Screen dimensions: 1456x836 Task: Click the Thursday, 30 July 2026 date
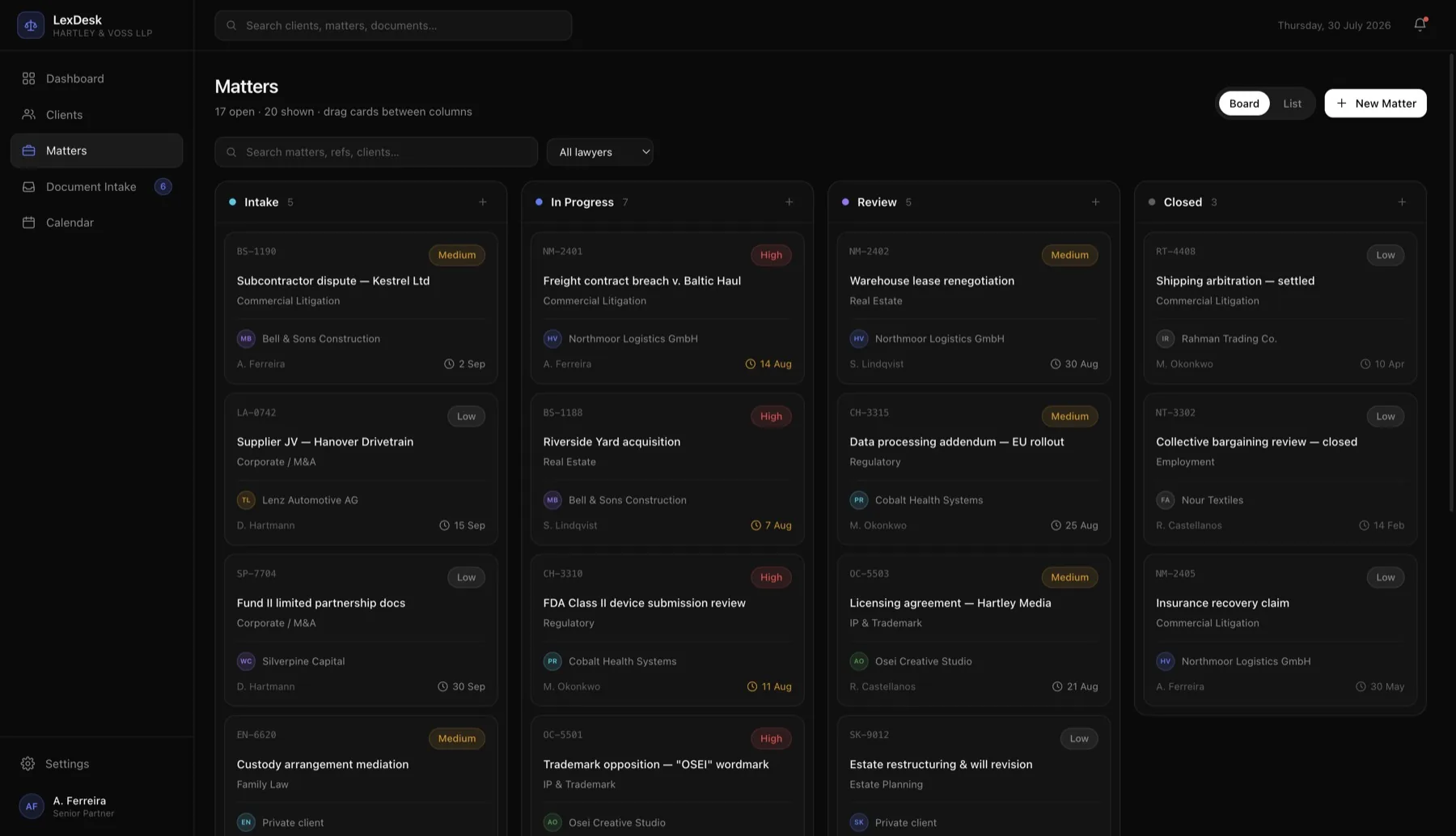click(1334, 26)
